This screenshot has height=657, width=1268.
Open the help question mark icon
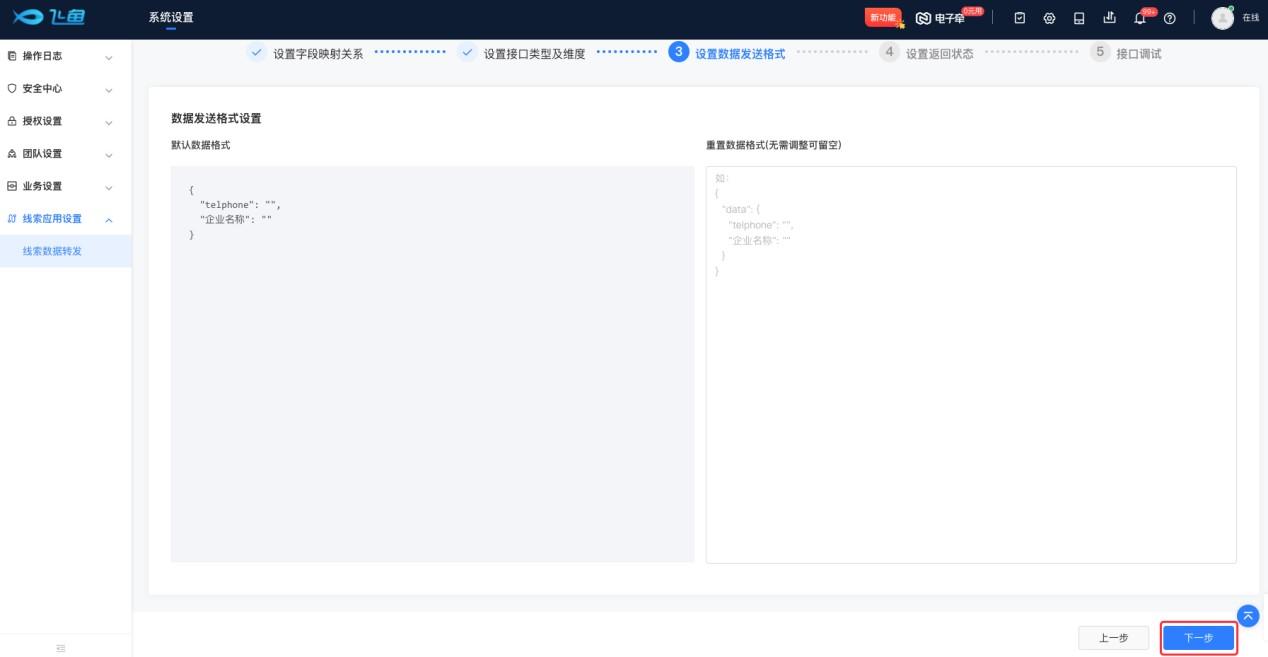pyautogui.click(x=1169, y=18)
